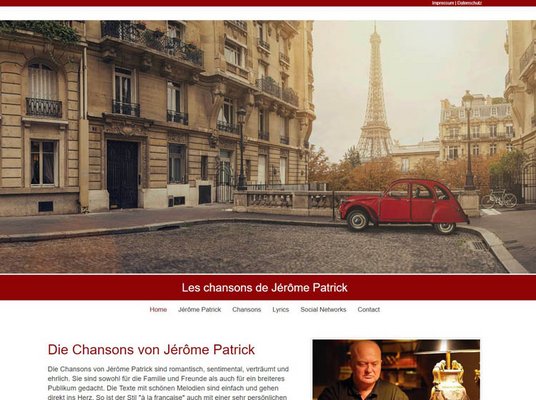Image resolution: width=536 pixels, height=400 pixels.
Task: Select the Home menu item
Action: tap(158, 309)
